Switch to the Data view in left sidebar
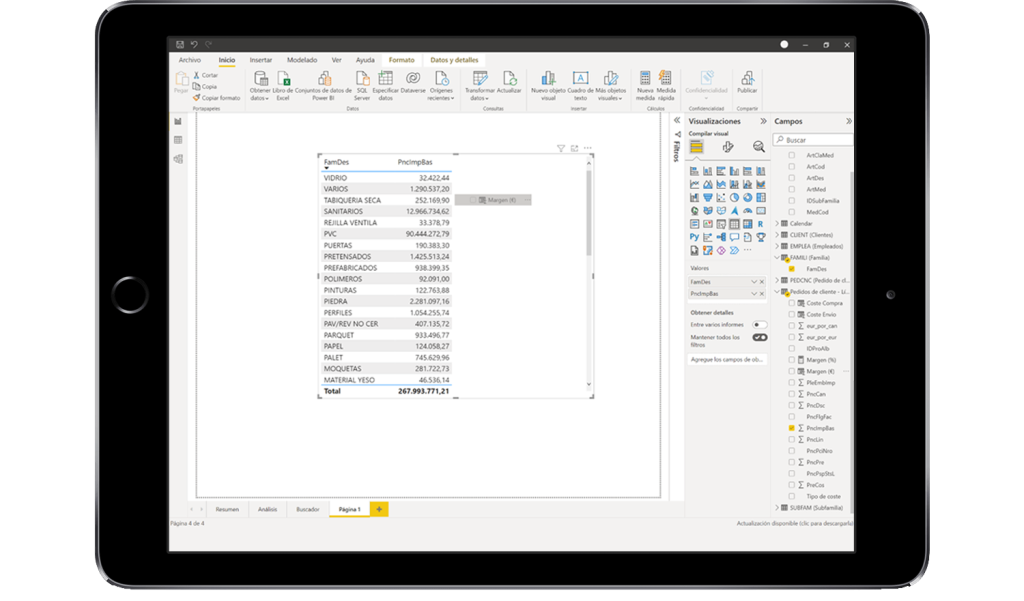The image size is (1024, 601). click(x=178, y=140)
